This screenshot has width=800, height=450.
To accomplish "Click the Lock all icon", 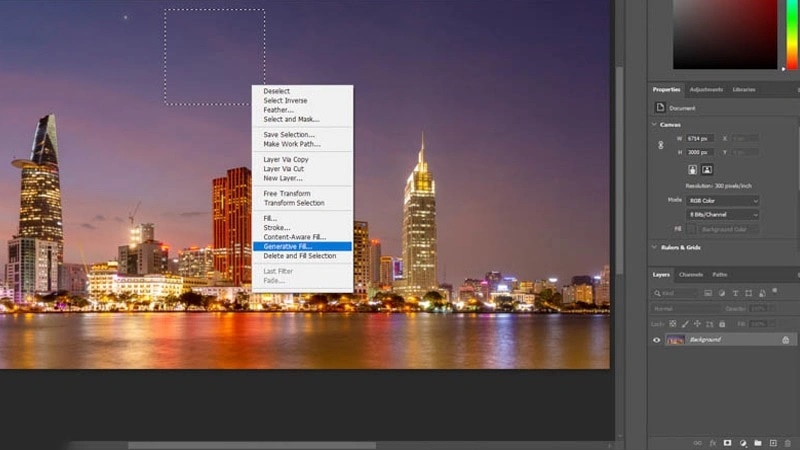I will 722,324.
